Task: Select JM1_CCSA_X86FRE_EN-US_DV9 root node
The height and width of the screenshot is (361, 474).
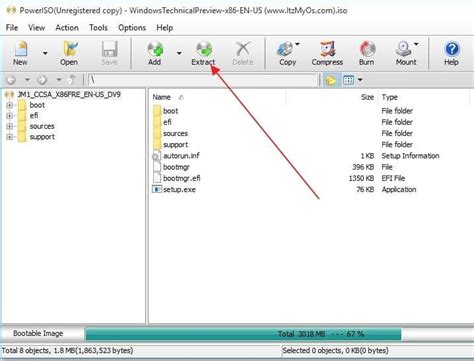Action: 69,95
